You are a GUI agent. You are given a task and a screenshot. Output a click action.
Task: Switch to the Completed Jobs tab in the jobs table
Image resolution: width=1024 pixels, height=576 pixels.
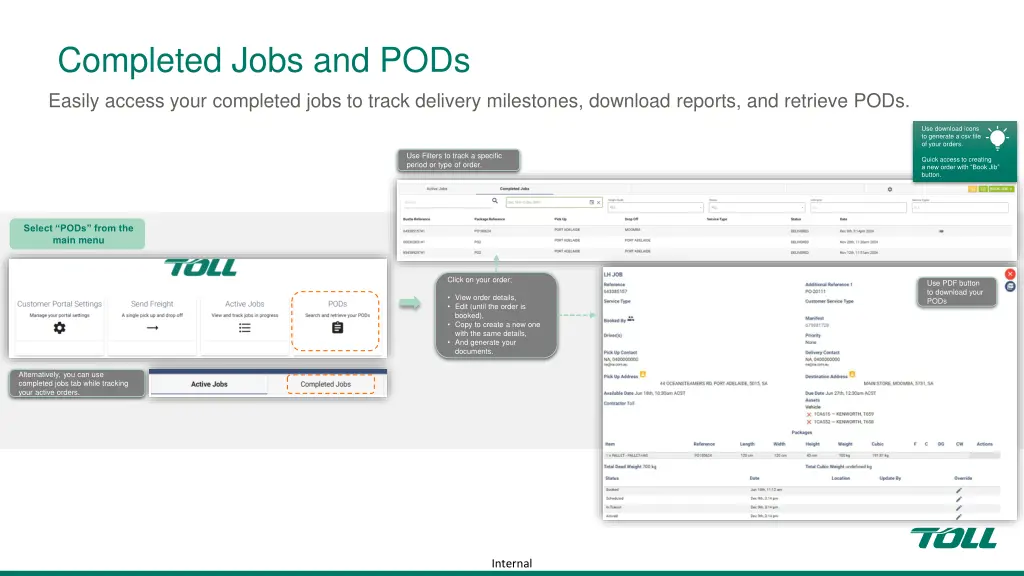(x=515, y=189)
